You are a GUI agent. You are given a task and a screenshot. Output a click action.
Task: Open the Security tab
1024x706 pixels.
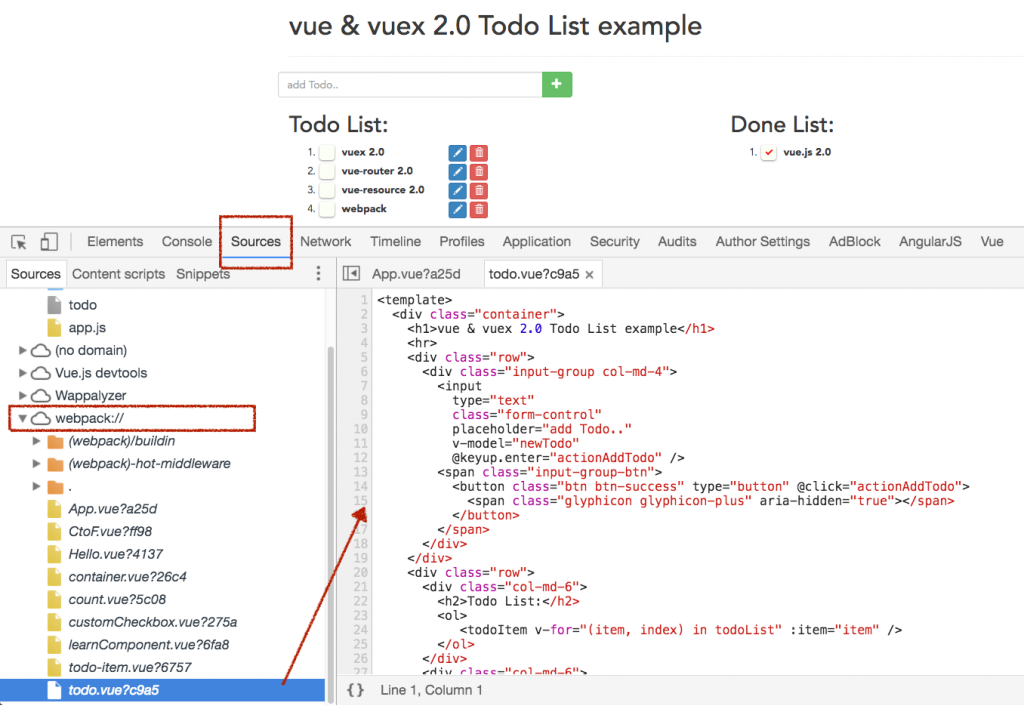click(615, 242)
